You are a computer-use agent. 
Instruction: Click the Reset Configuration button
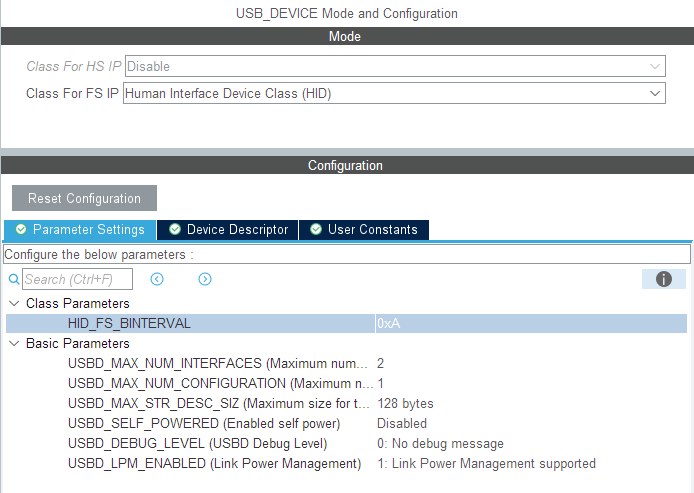[85, 198]
